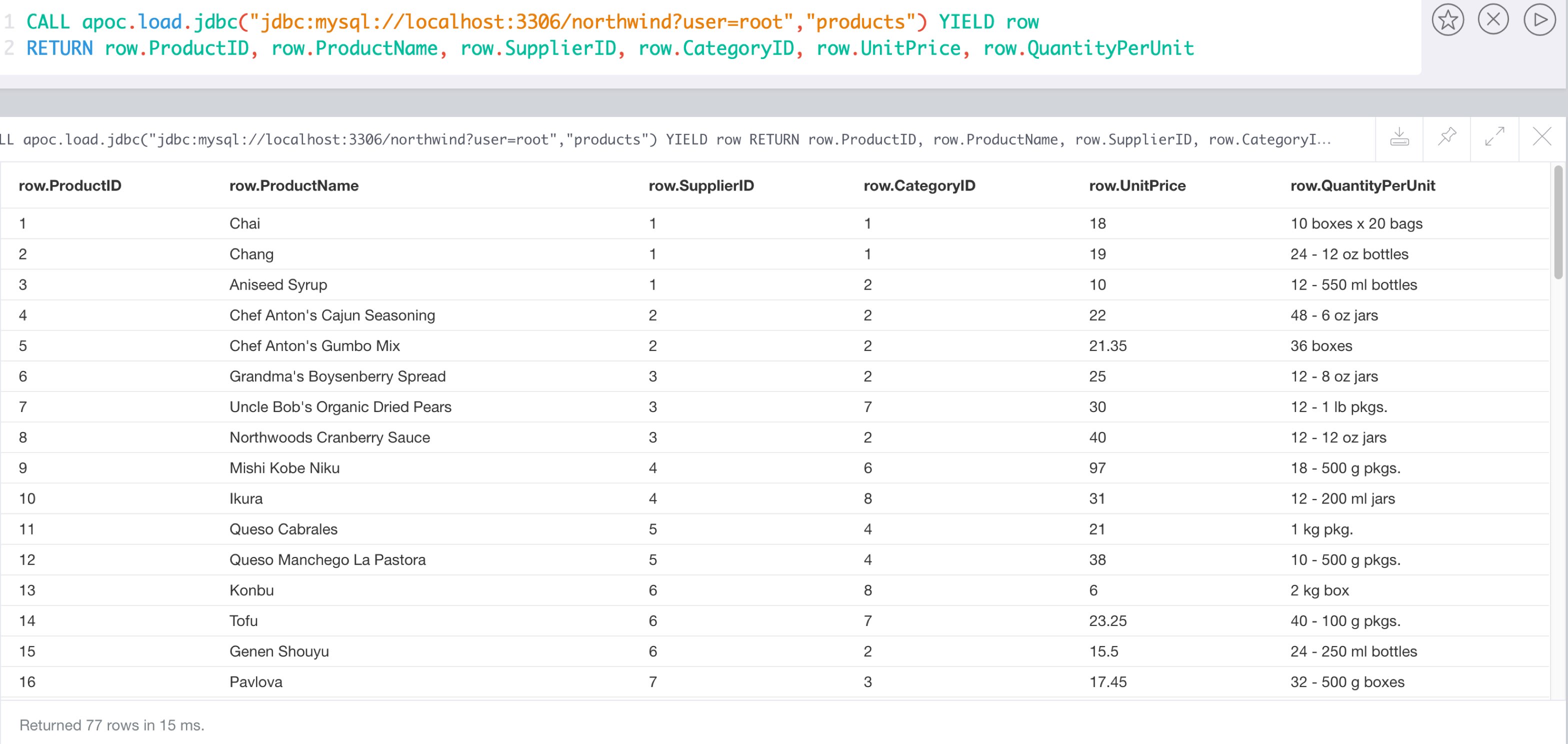
Task: Click the row.SupplierID column header
Action: [x=700, y=185]
